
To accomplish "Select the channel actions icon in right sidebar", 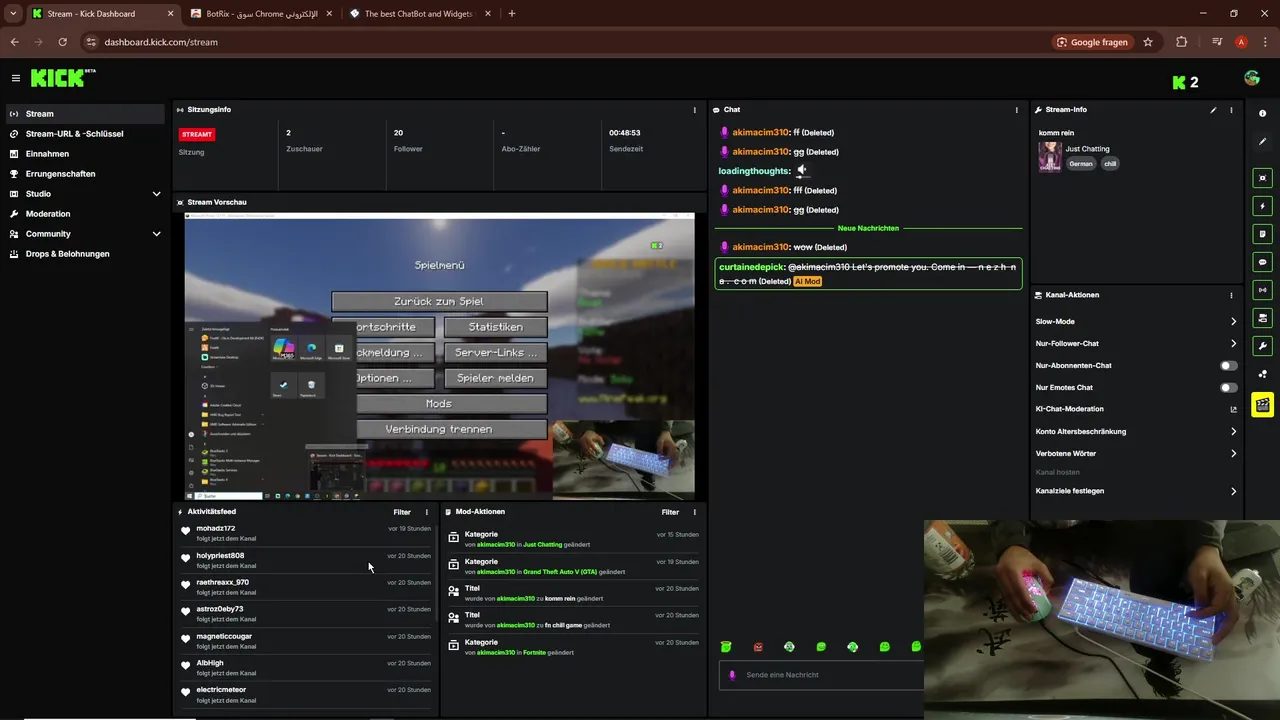I will point(1262,318).
